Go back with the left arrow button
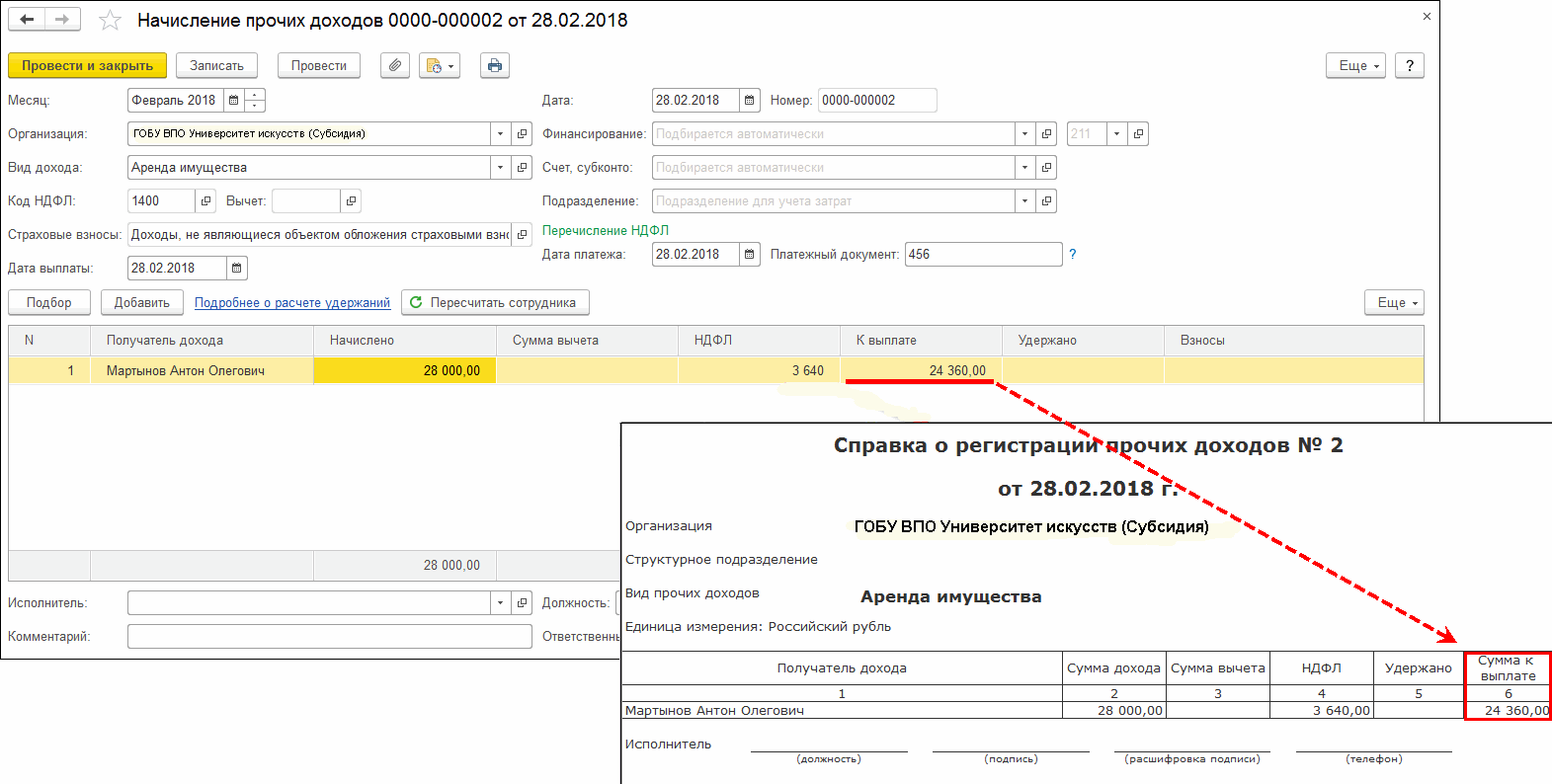Screen dimensions: 1552x784 (27, 20)
